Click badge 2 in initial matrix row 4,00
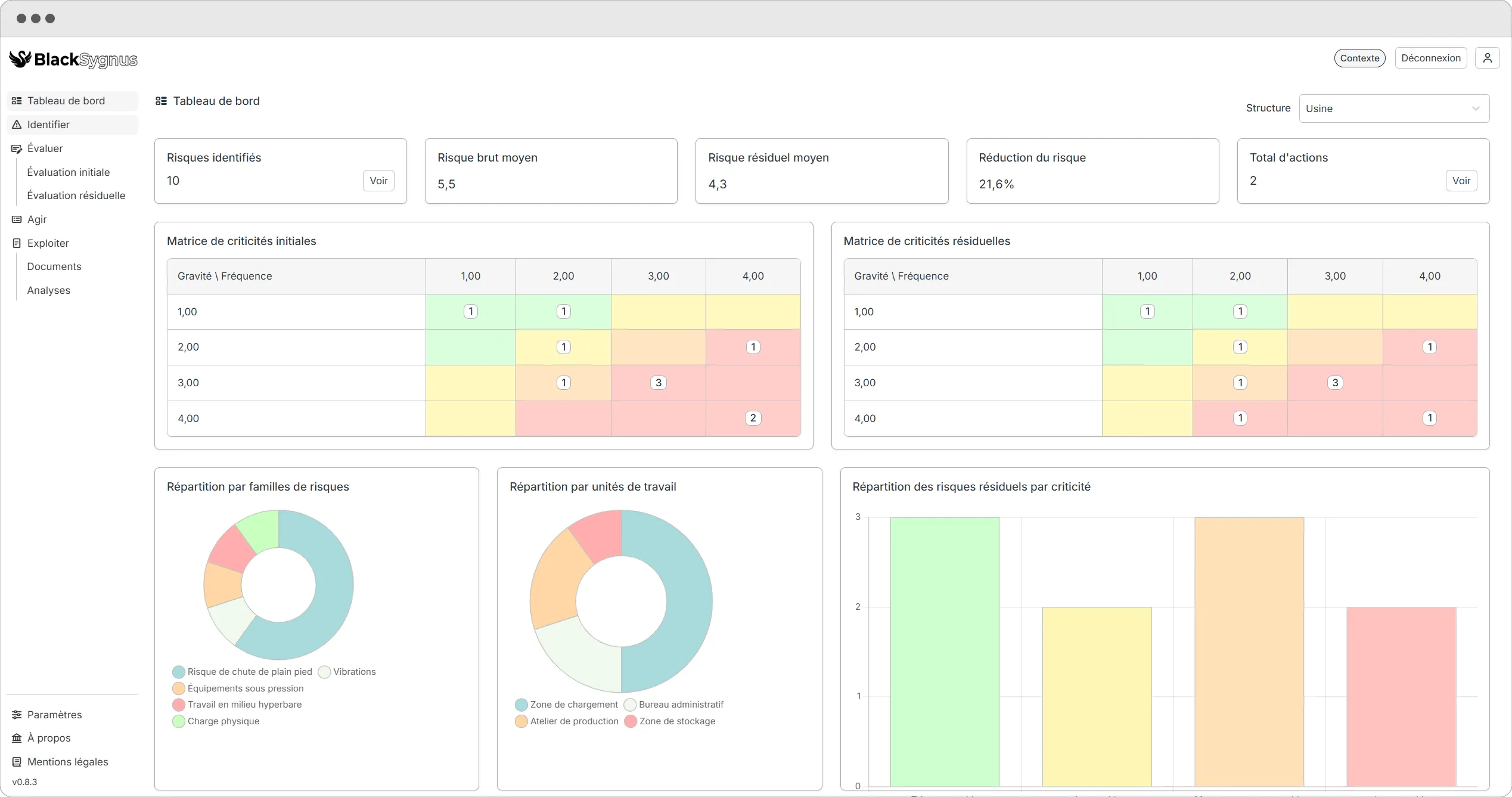 [x=753, y=418]
